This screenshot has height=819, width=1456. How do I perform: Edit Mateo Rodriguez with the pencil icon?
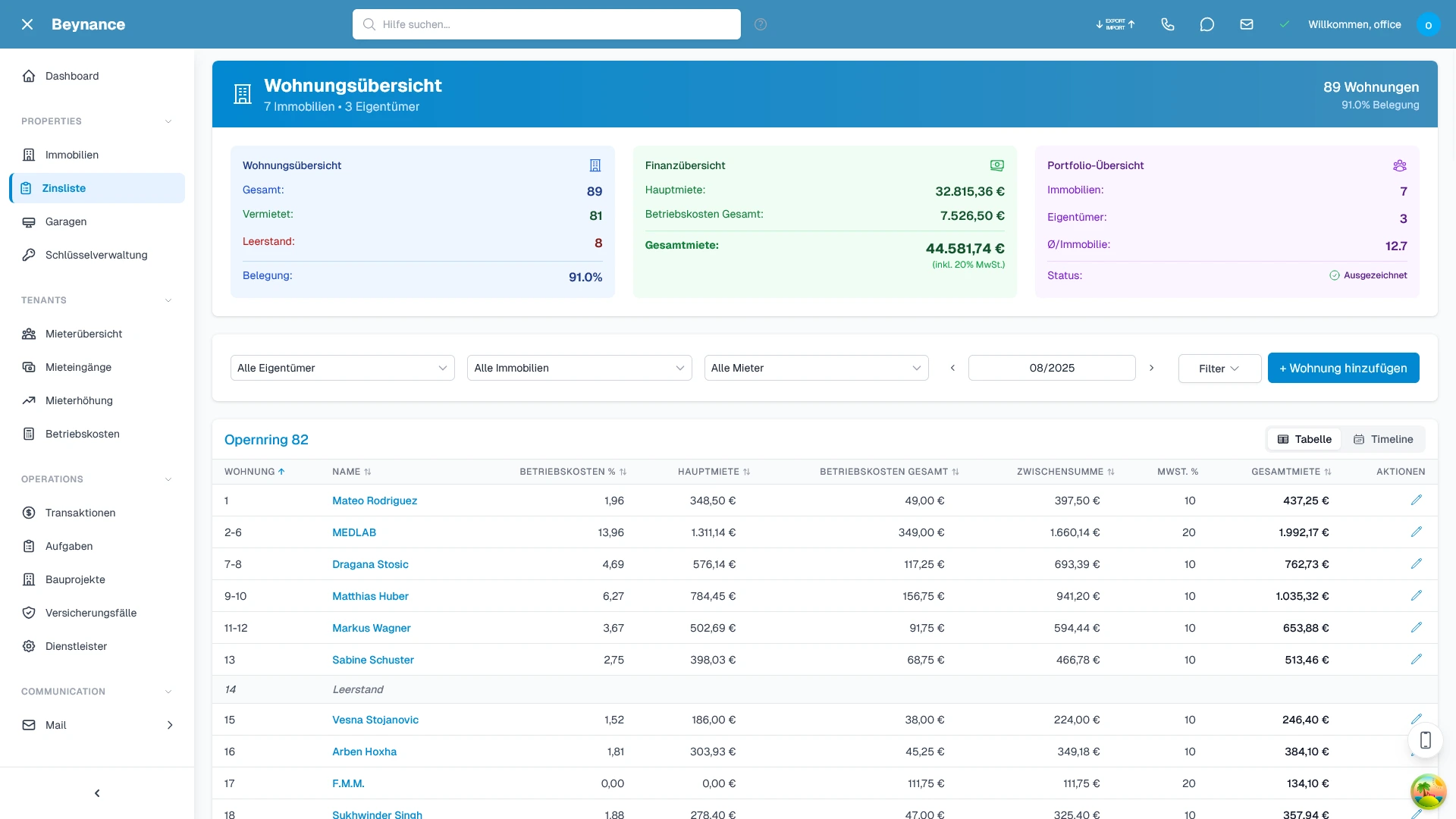coord(1417,500)
